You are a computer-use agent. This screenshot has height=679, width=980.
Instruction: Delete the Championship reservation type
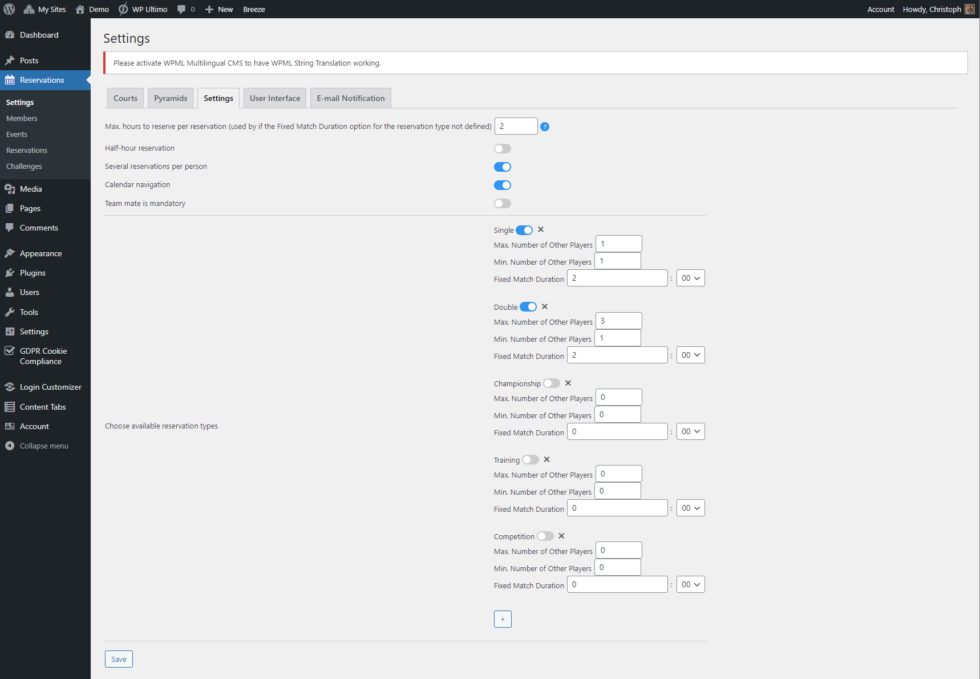click(568, 383)
